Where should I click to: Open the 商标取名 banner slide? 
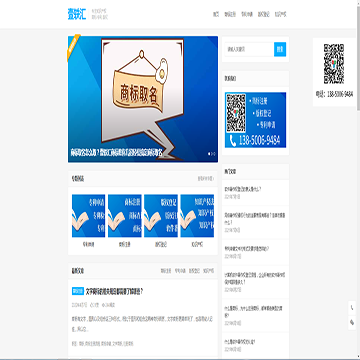point(143,99)
